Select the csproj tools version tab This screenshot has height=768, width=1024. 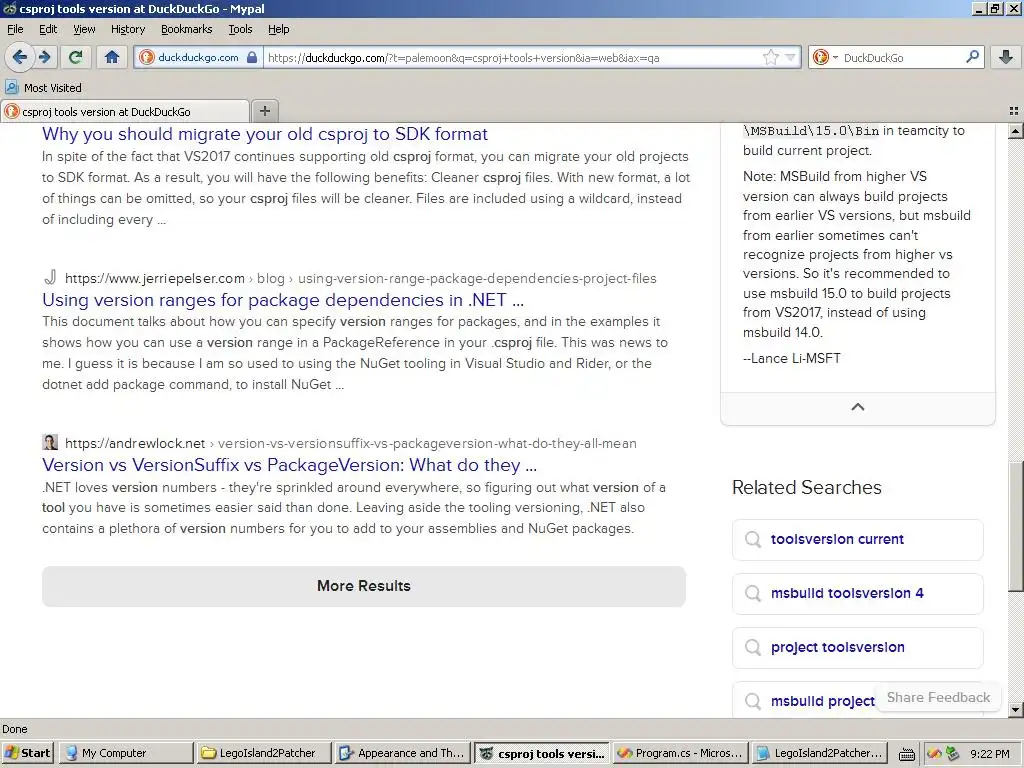coord(125,112)
